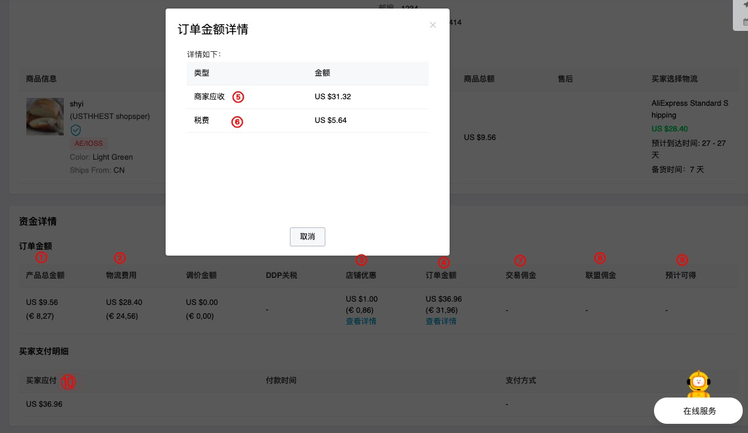This screenshot has width=748, height=433.
Task: Open the 在线服务 chat button
Action: (x=699, y=410)
